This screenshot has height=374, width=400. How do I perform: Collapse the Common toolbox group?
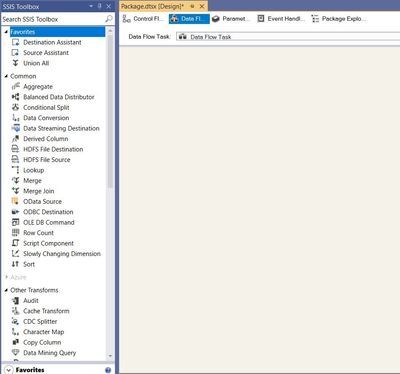(6, 76)
